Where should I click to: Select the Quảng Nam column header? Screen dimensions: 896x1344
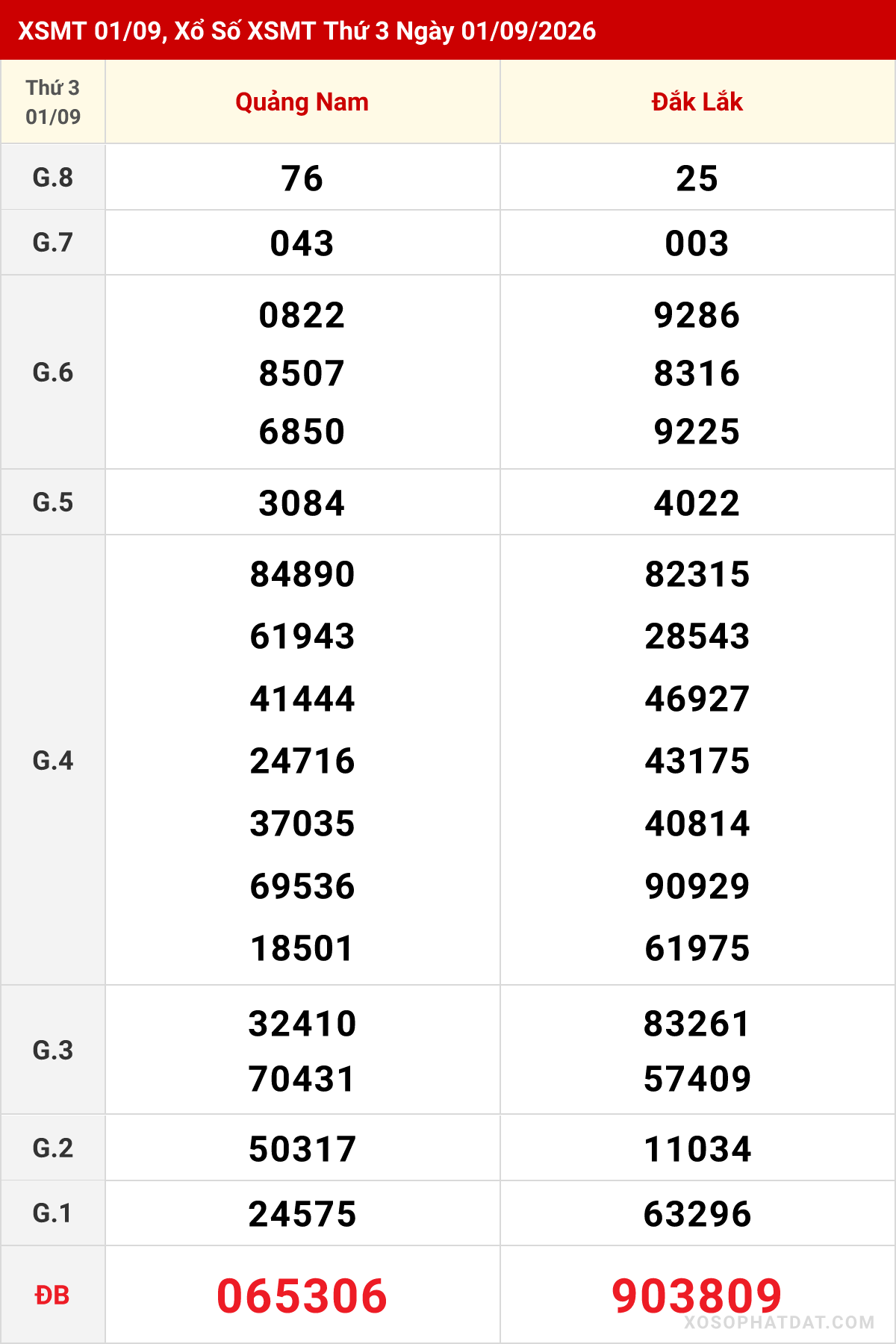tap(302, 102)
